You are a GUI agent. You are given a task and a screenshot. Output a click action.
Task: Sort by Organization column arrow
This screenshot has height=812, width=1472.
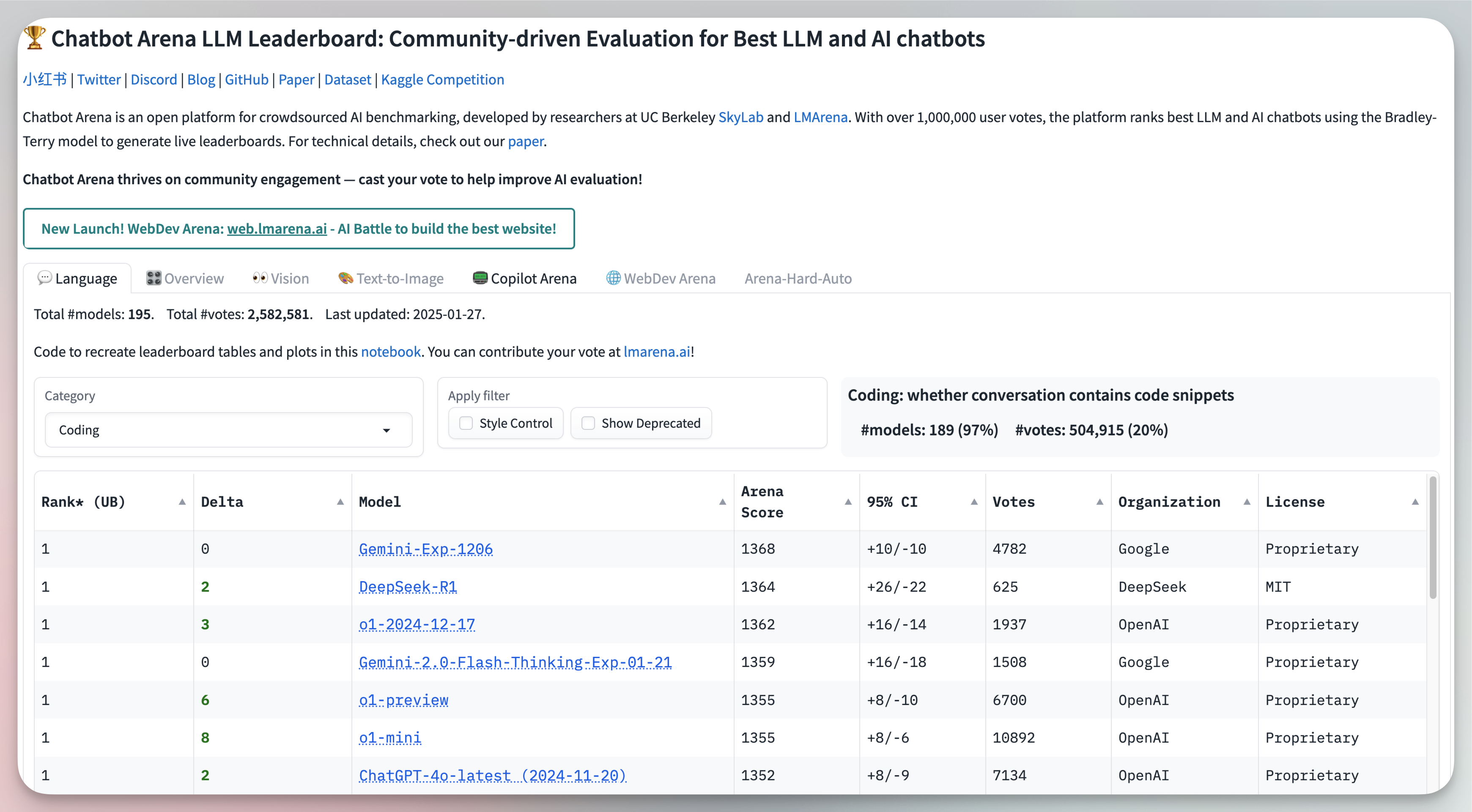point(1246,502)
